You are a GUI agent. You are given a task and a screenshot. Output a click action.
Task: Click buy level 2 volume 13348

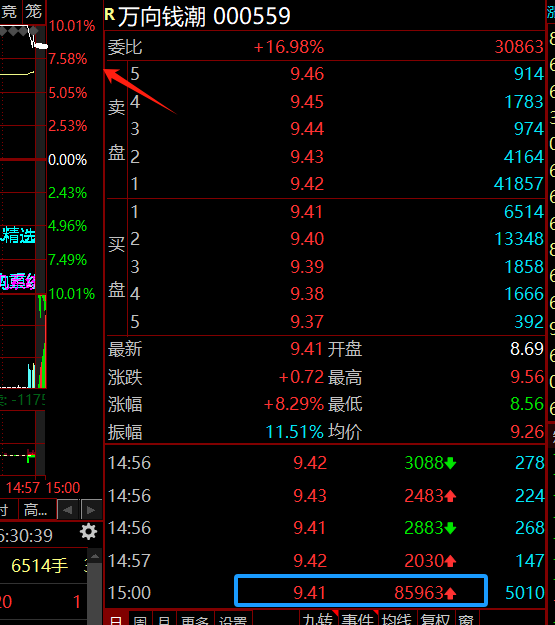click(519, 239)
